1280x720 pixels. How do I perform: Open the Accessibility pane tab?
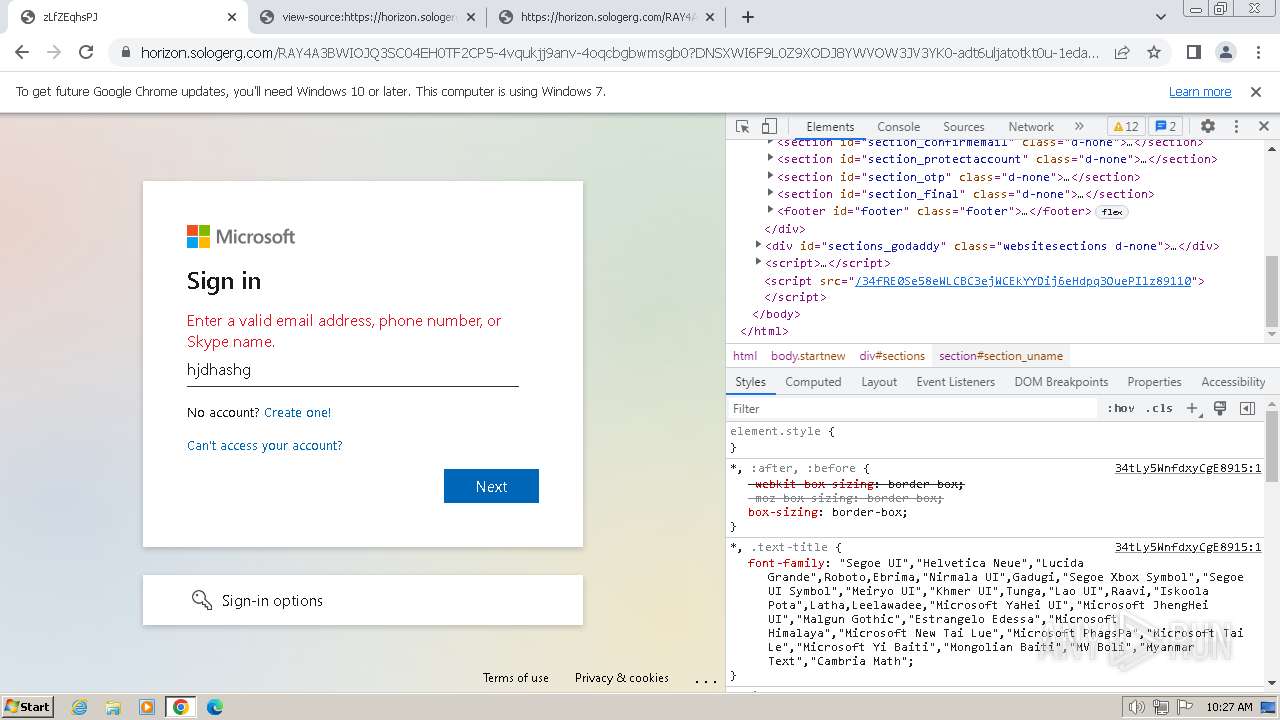pyautogui.click(x=1233, y=382)
